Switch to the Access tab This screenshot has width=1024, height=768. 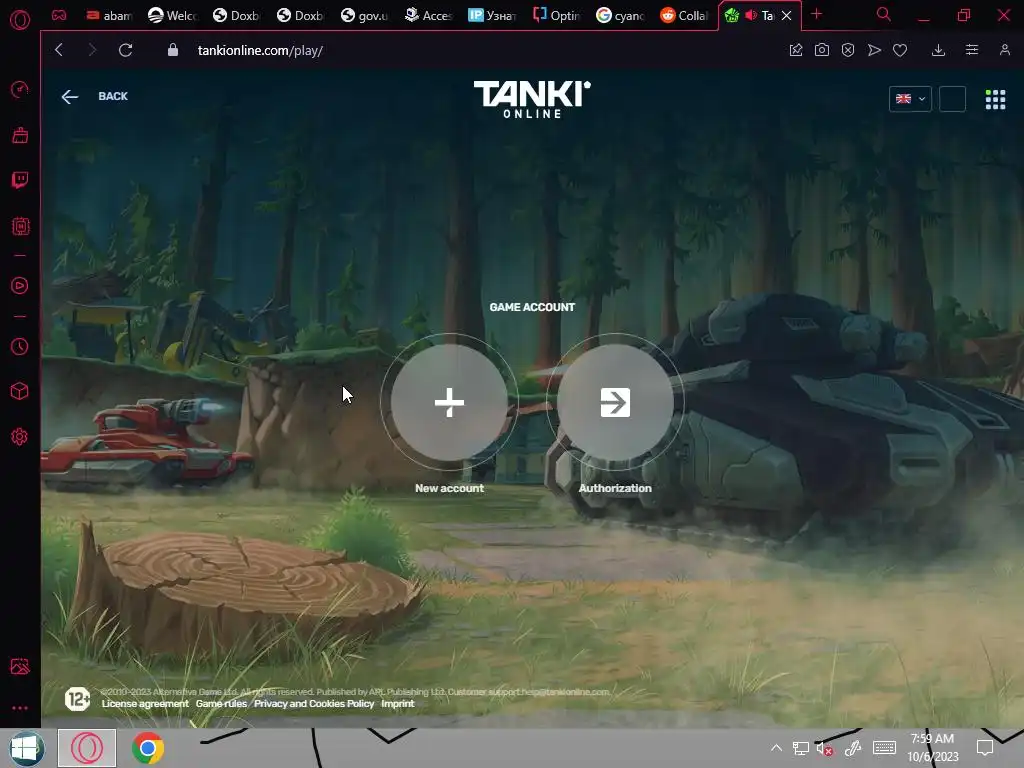pos(429,16)
